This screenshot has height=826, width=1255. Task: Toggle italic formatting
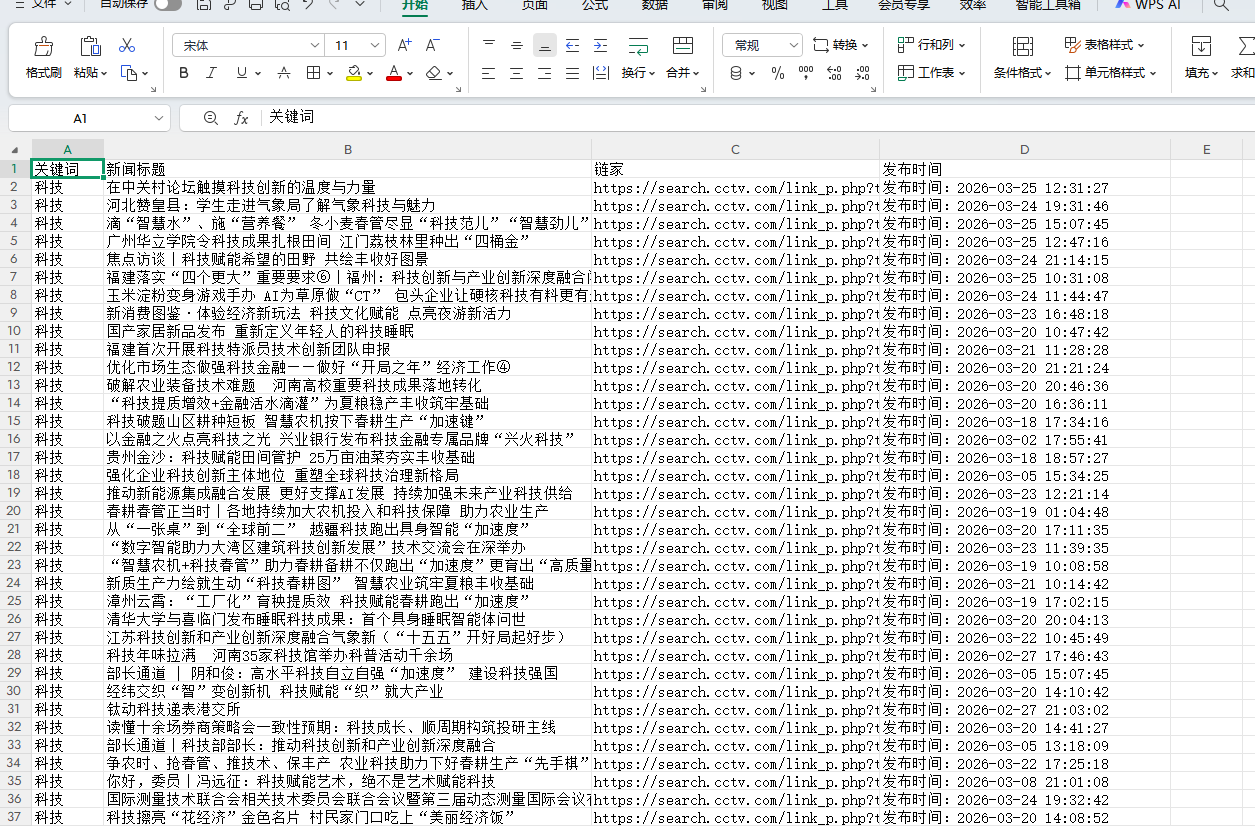click(x=211, y=73)
